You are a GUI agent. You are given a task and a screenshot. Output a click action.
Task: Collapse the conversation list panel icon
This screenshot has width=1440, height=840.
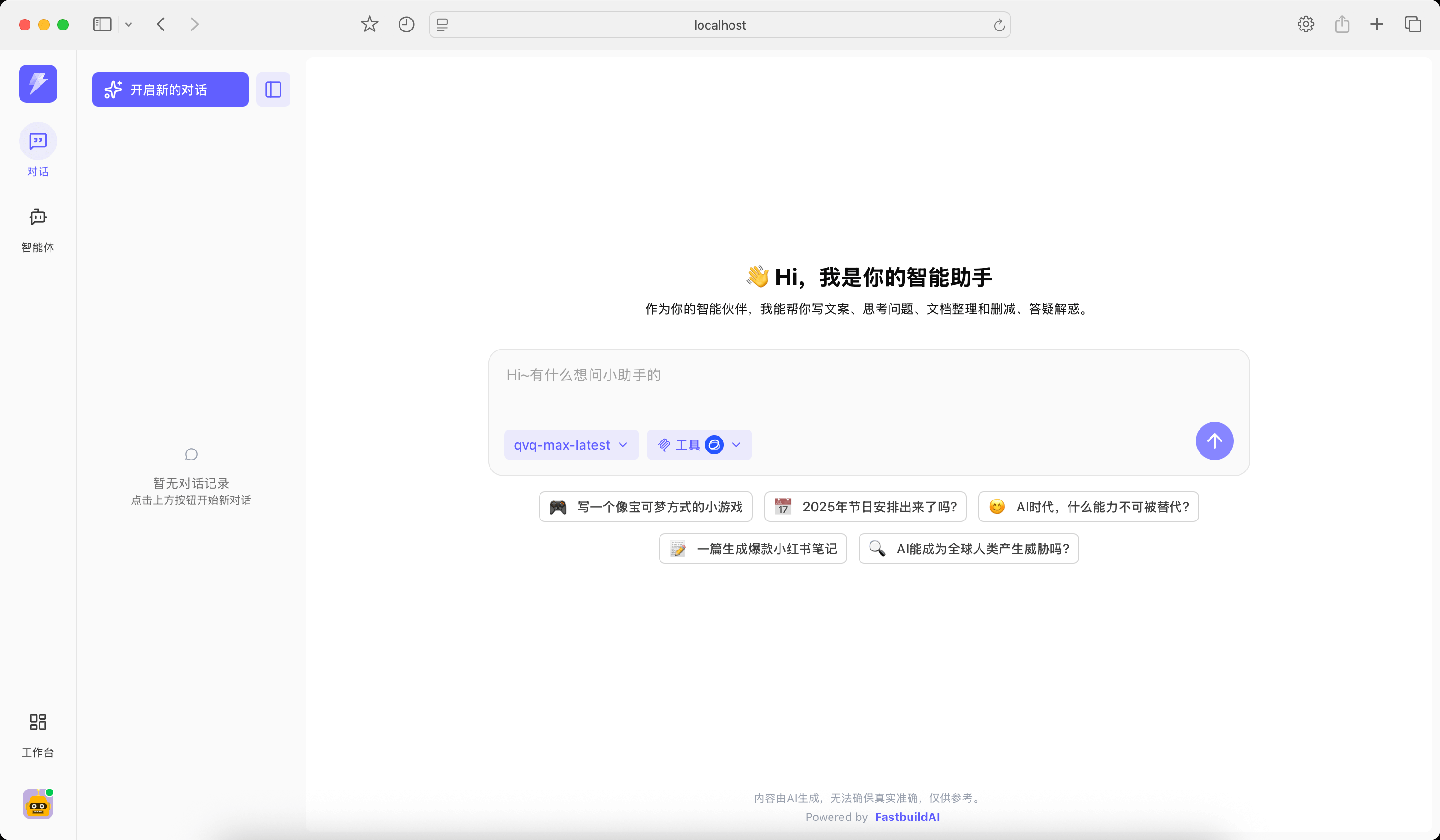272,89
